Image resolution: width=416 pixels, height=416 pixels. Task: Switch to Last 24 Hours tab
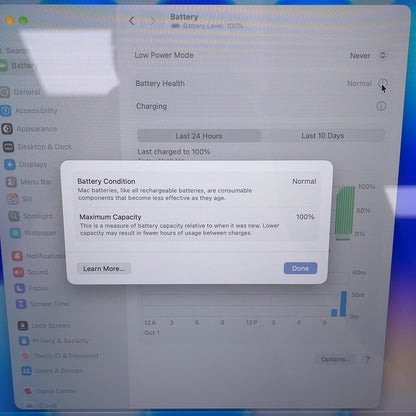coord(199,136)
